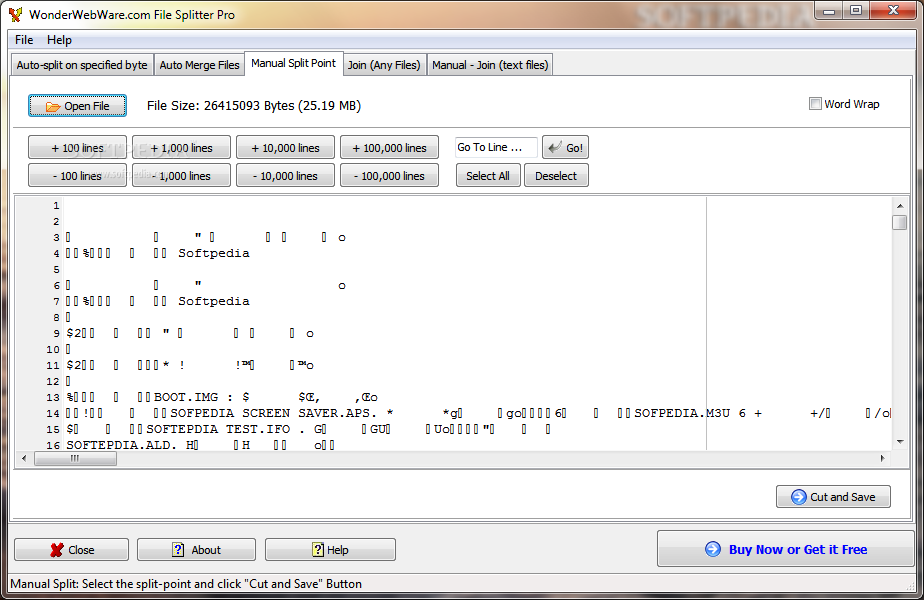Click the Manual Split status bar message
The height and width of the screenshot is (600, 924).
click(186, 583)
